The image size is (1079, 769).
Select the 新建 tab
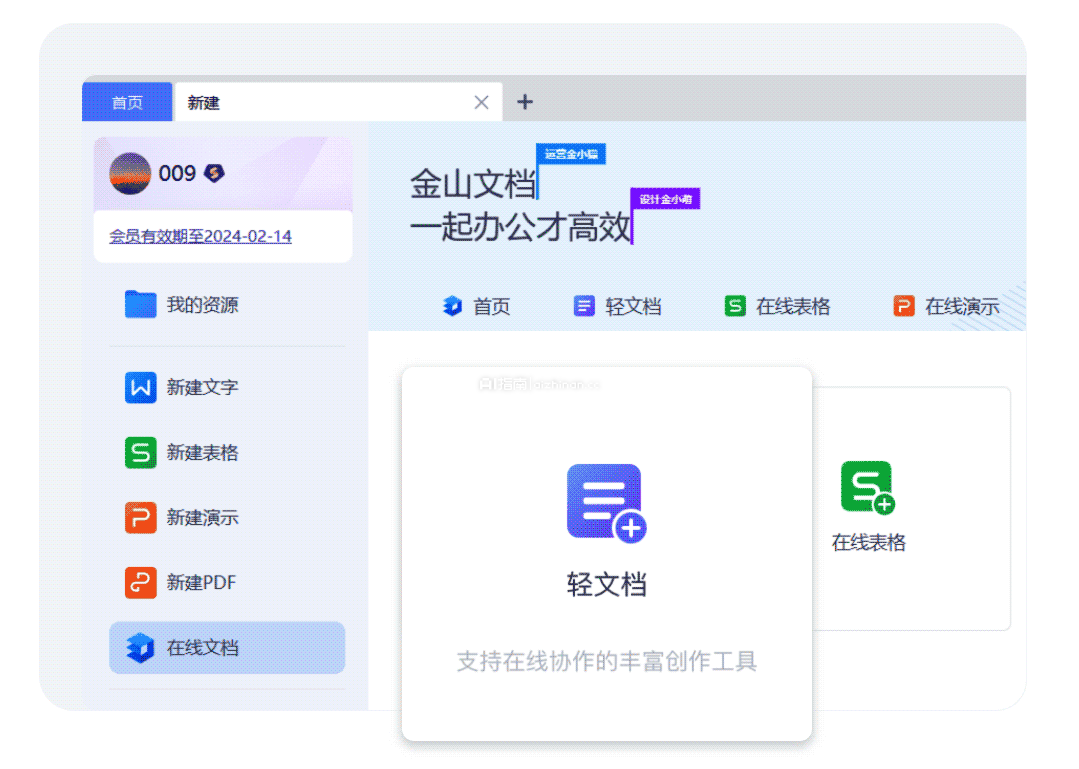(x=338, y=102)
